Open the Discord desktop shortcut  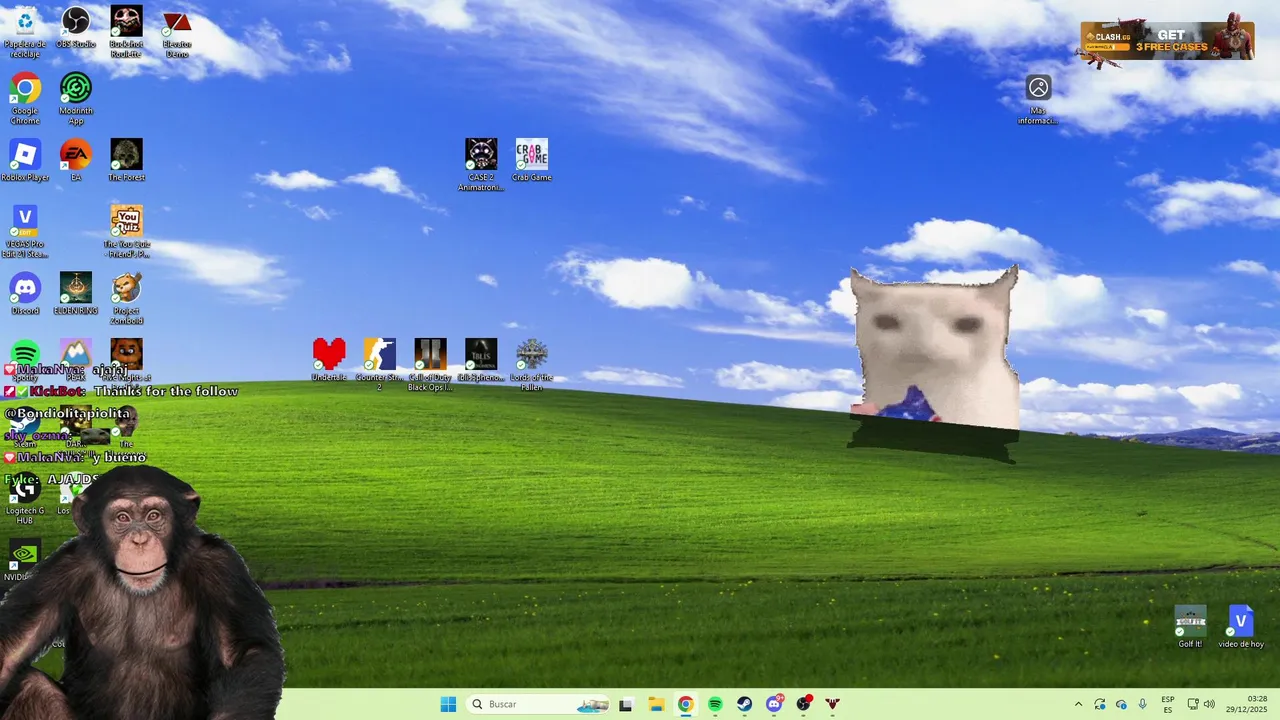coord(25,293)
